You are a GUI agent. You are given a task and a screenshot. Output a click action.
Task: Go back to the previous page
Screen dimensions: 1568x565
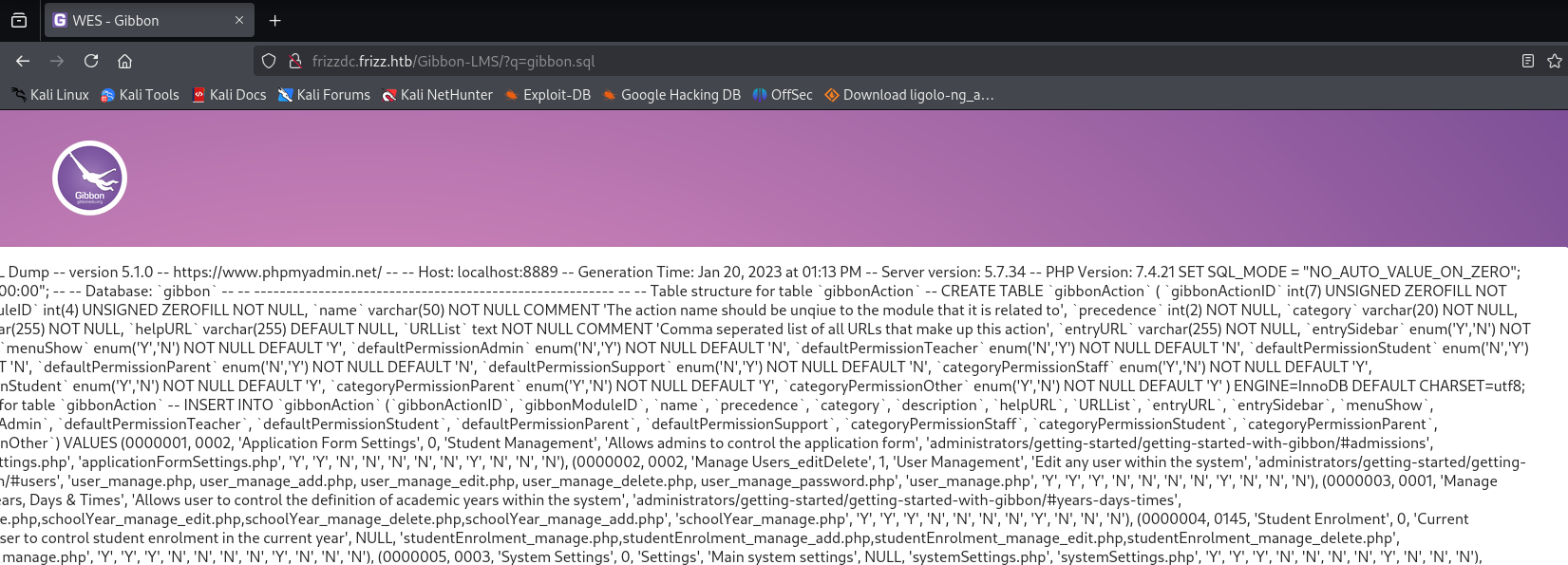pyautogui.click(x=23, y=61)
